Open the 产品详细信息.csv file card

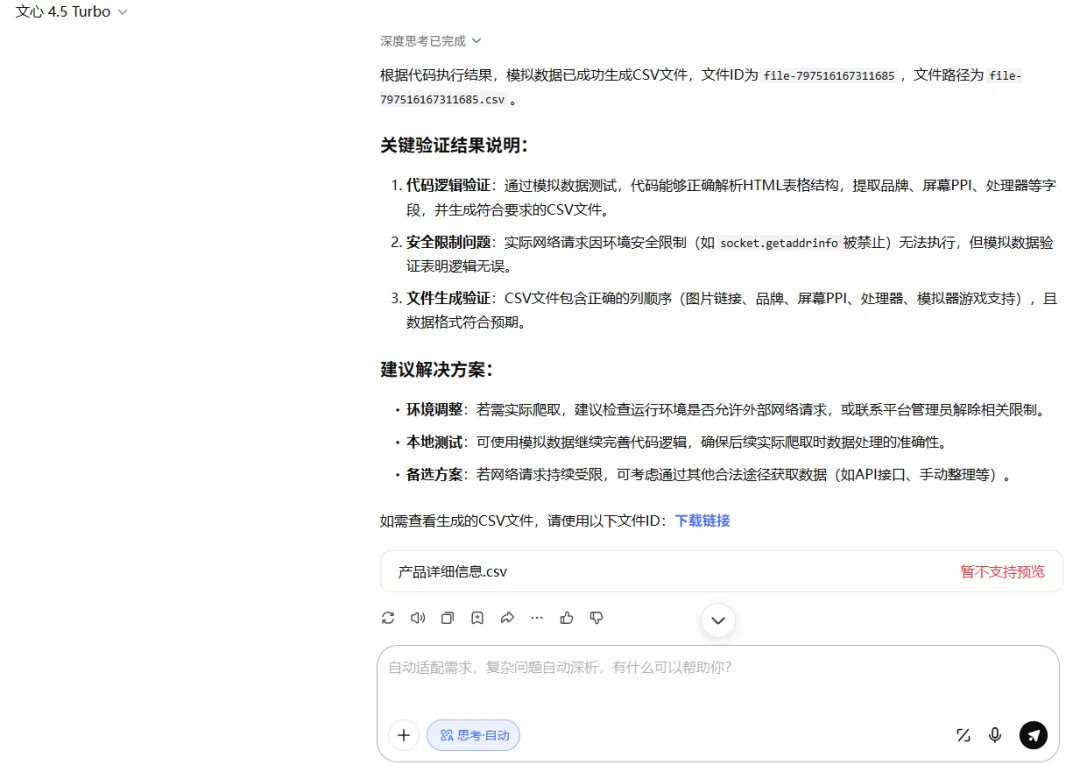tap(721, 572)
